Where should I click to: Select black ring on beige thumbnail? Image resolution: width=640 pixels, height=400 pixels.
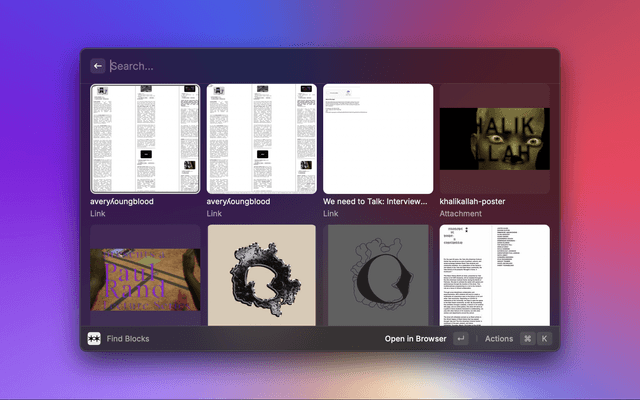click(x=261, y=275)
